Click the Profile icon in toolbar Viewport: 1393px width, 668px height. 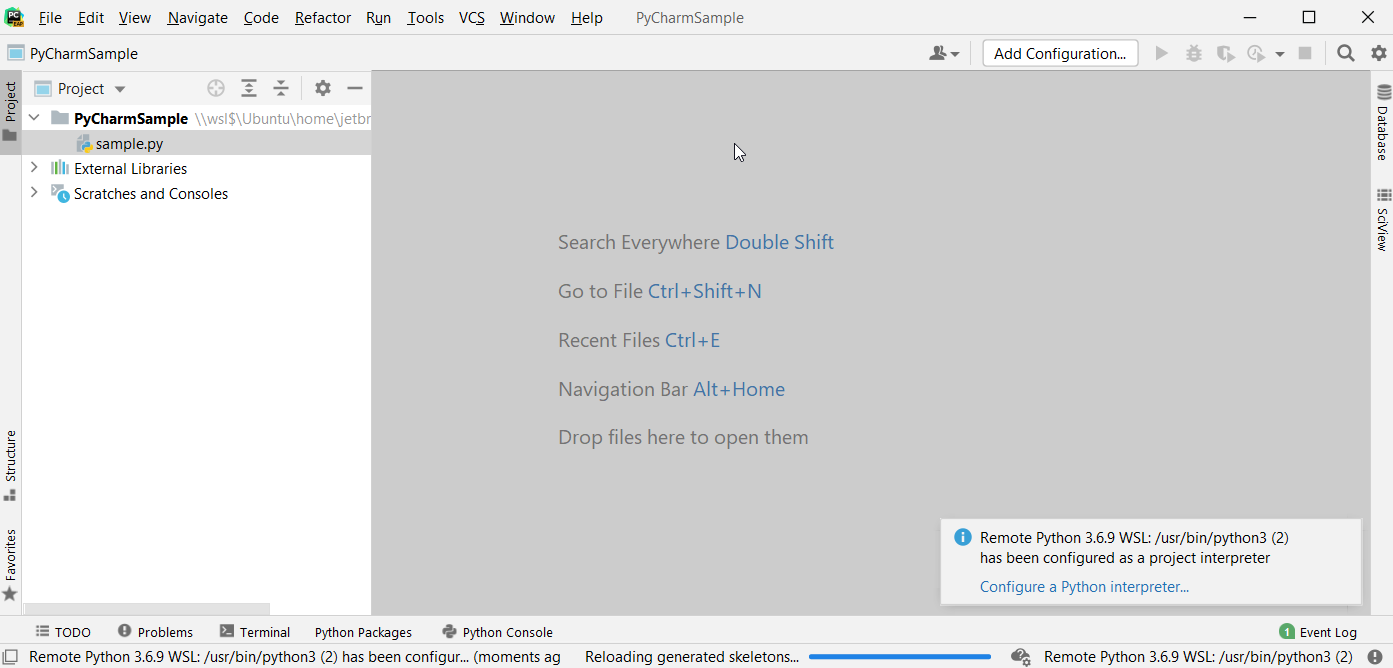tap(1257, 54)
